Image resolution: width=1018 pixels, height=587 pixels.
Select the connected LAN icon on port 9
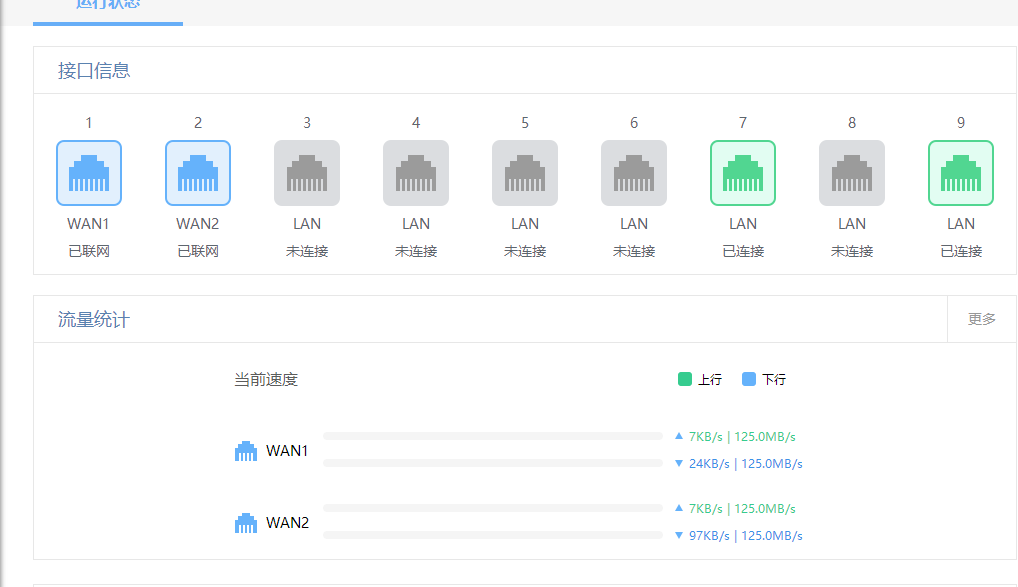point(960,172)
